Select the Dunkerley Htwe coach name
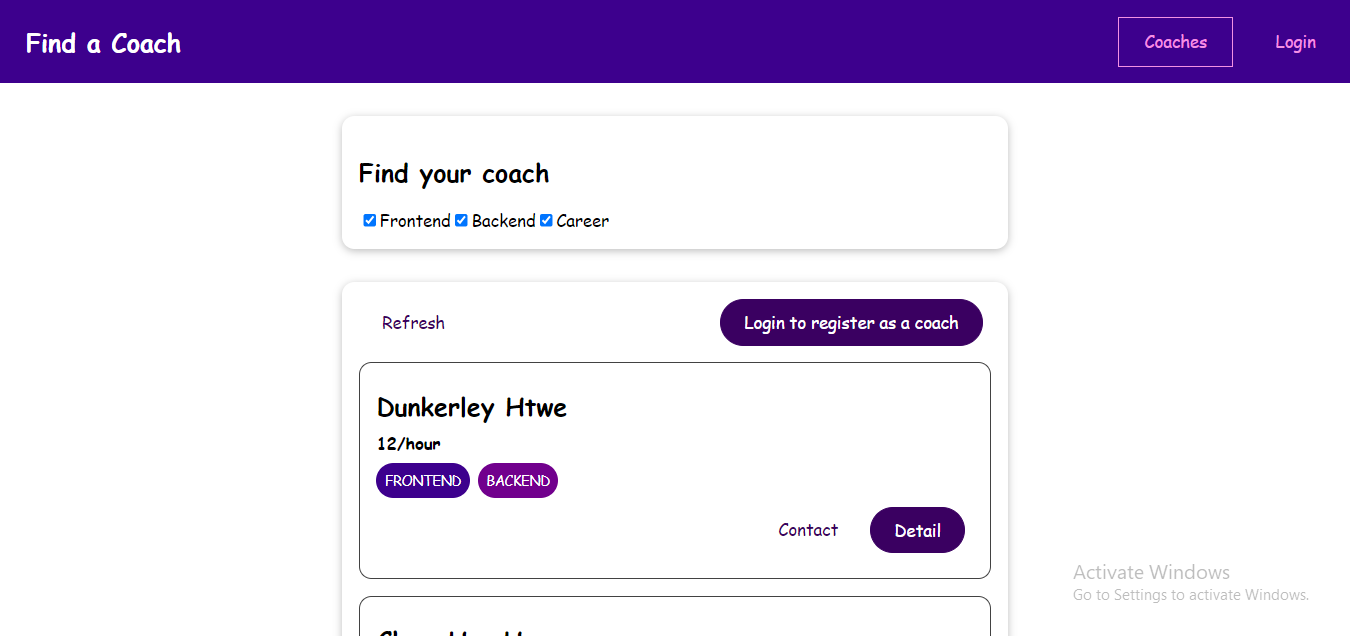The width and height of the screenshot is (1350, 636). click(472, 408)
